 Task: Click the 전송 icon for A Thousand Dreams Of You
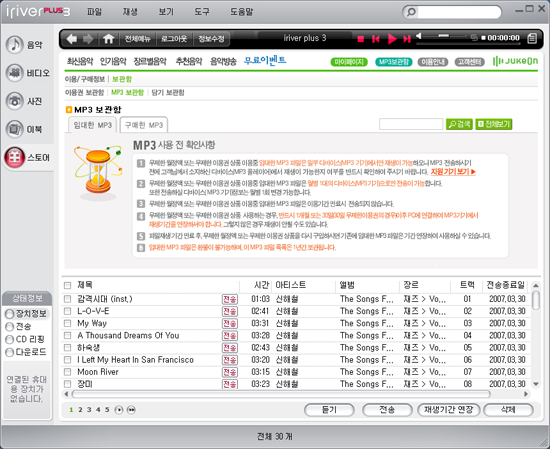click(x=230, y=336)
